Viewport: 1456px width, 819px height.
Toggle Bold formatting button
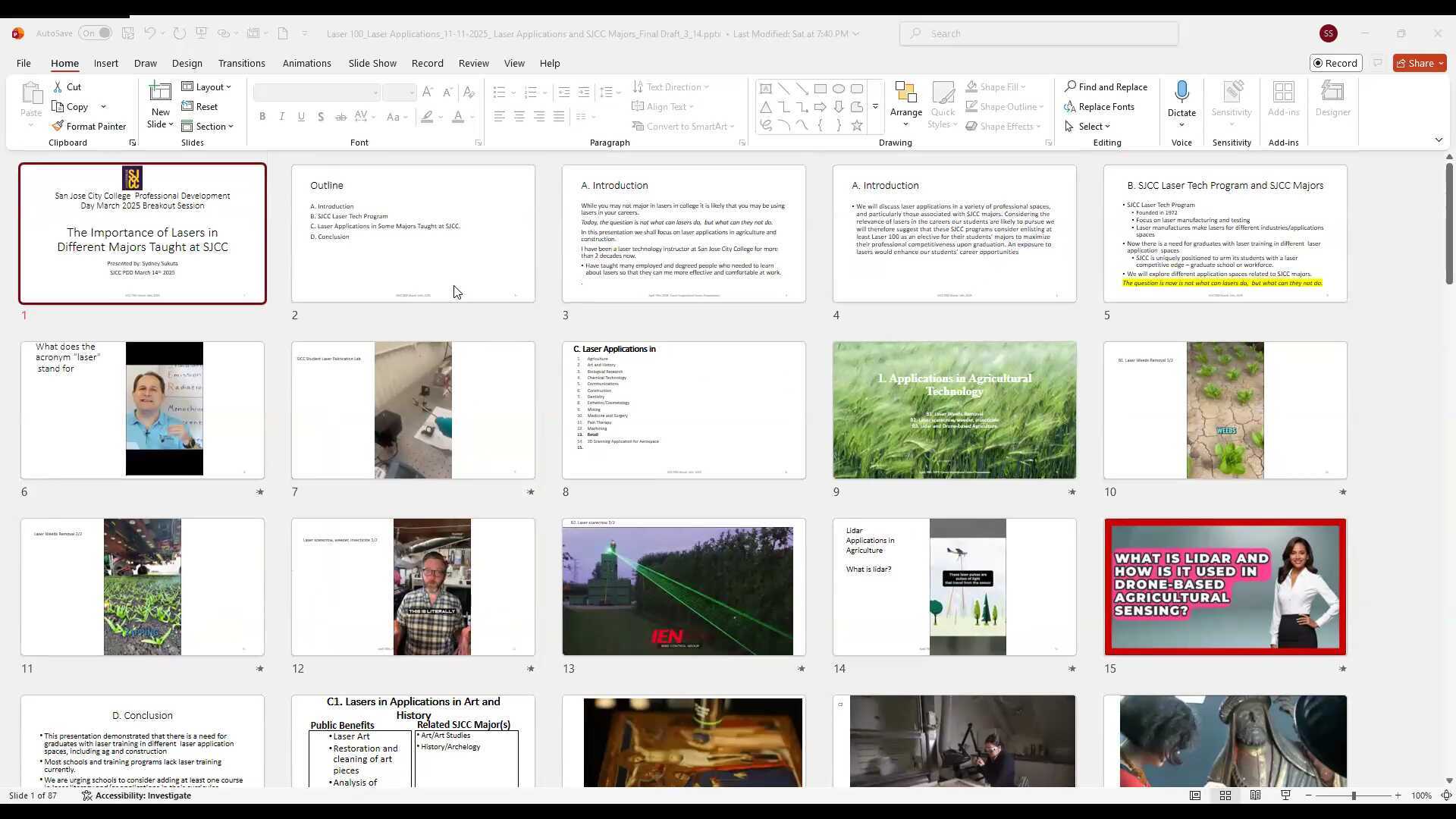point(262,117)
